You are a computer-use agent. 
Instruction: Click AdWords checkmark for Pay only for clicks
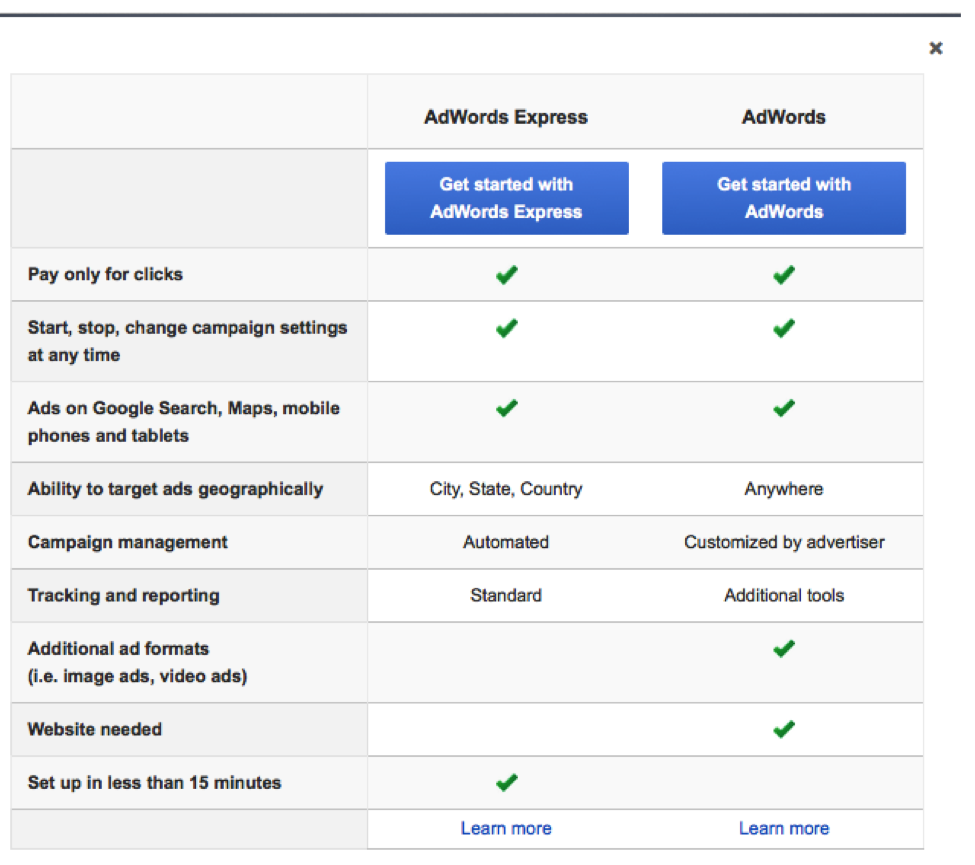click(x=783, y=274)
